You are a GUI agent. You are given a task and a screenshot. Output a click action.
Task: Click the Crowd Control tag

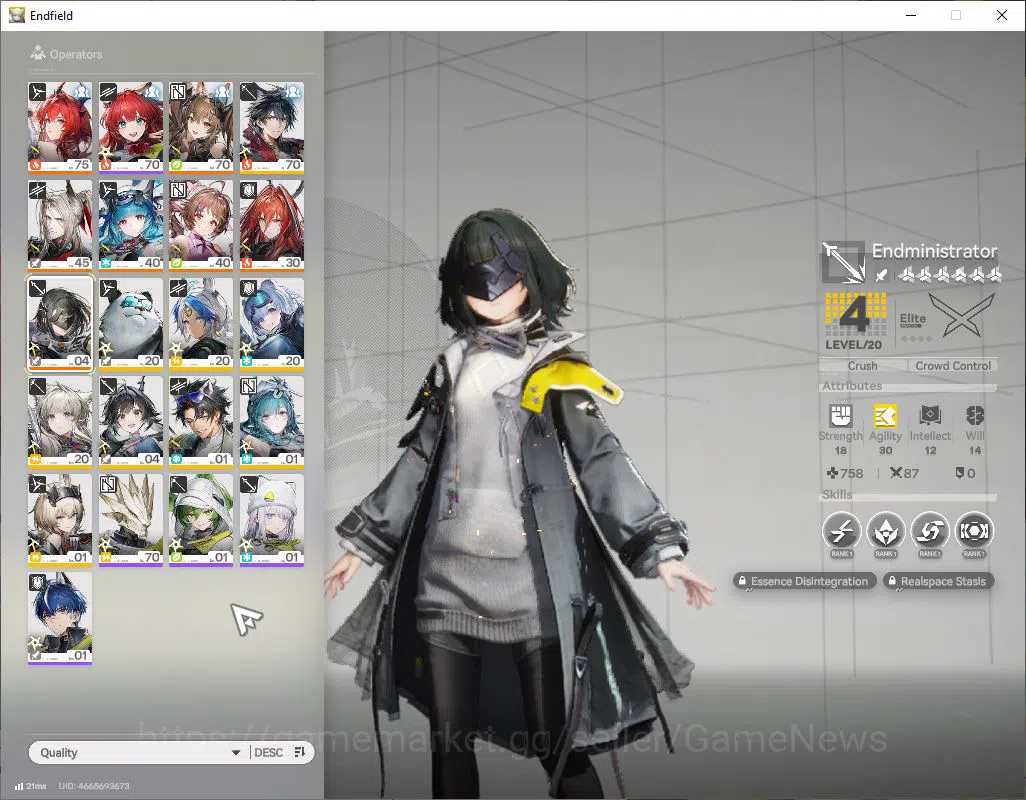coord(953,366)
